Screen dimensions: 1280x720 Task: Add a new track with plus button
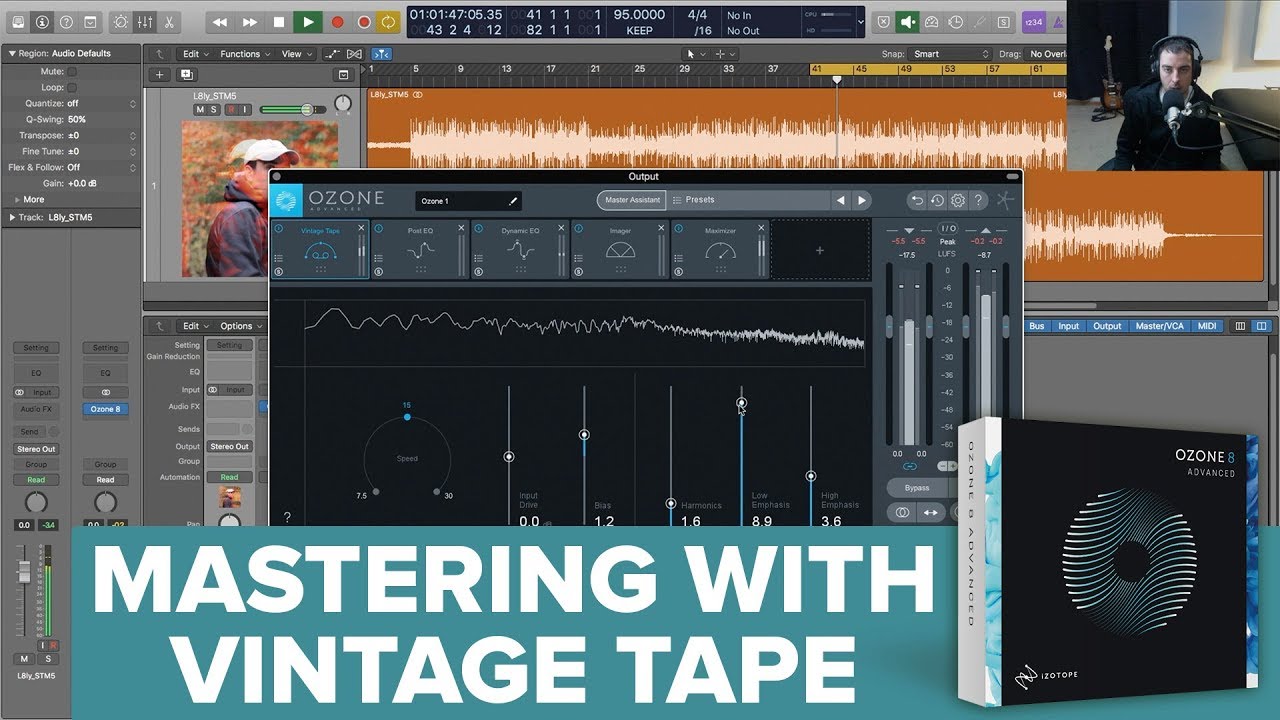(x=159, y=74)
